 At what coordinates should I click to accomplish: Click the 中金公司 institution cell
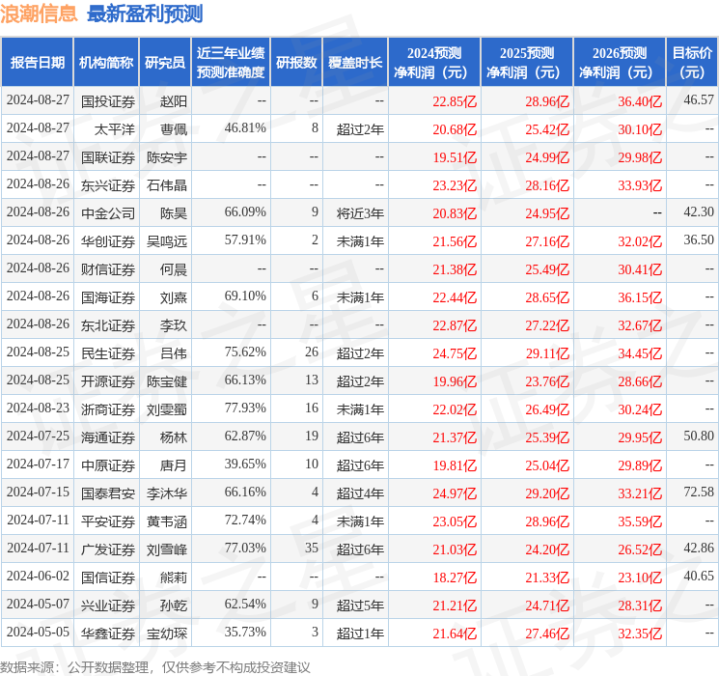pos(108,213)
